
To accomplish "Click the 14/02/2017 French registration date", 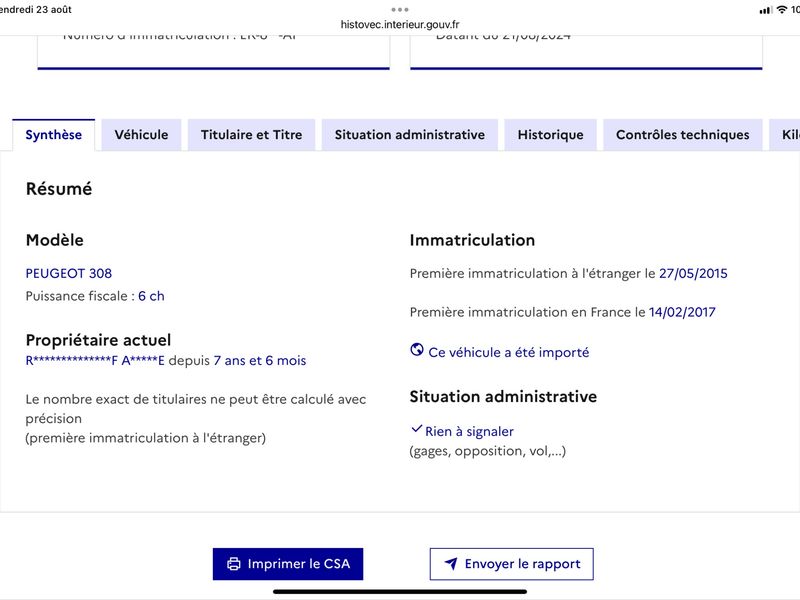I will click(682, 312).
